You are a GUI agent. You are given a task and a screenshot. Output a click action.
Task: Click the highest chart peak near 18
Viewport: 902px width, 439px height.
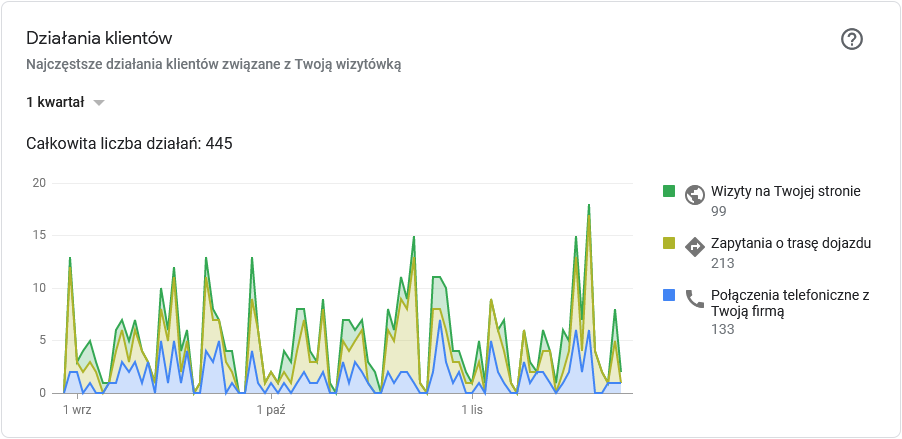tap(589, 206)
